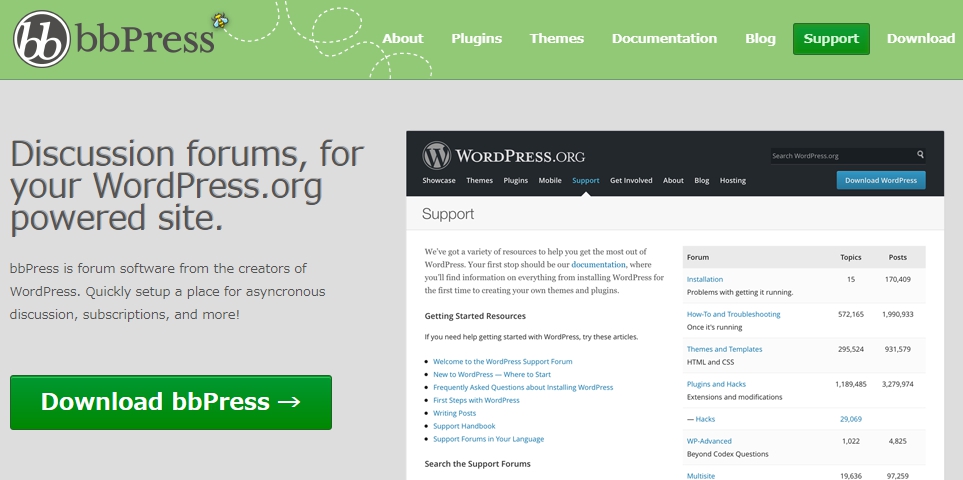Open Welcome to the WordPress Support Forum link
The image size is (963, 480).
click(x=502, y=362)
